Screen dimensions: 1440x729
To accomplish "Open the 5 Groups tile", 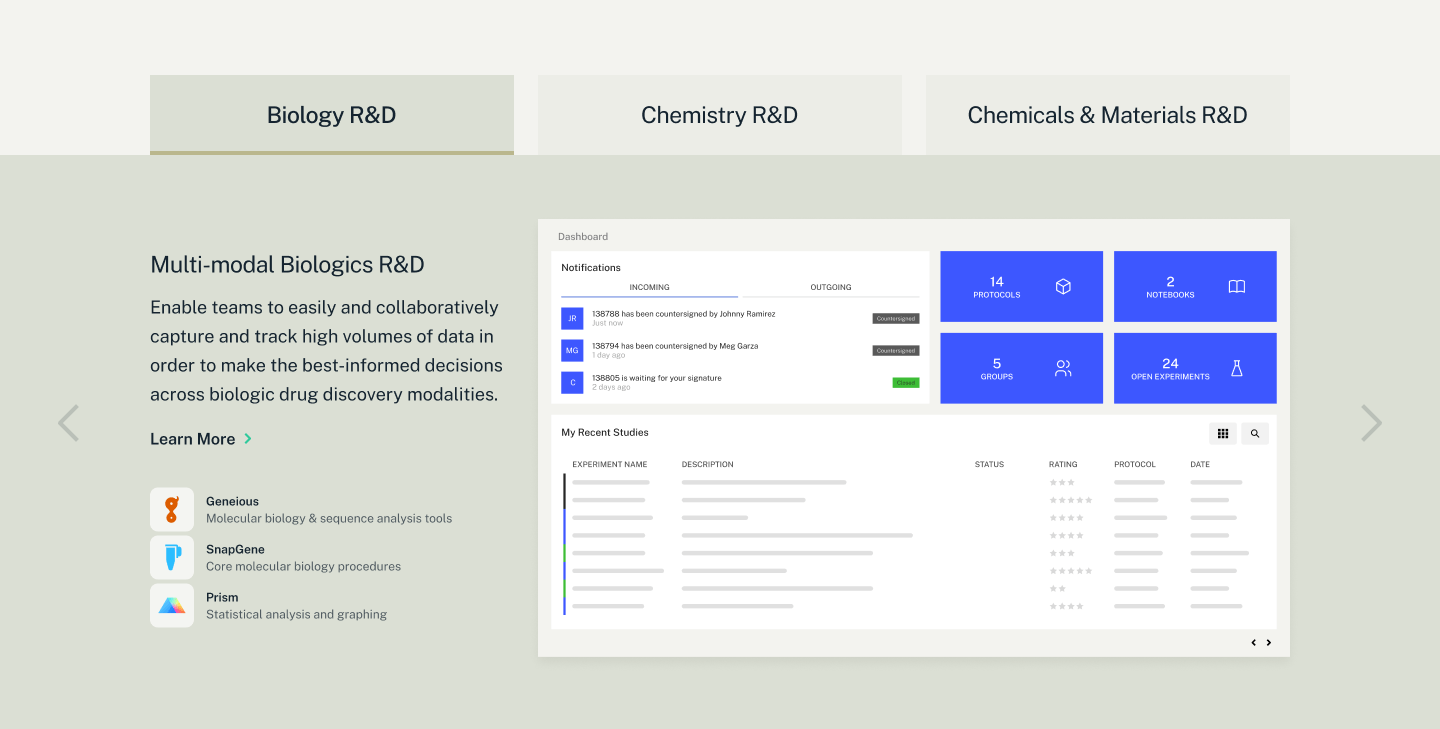I will click(x=1022, y=368).
